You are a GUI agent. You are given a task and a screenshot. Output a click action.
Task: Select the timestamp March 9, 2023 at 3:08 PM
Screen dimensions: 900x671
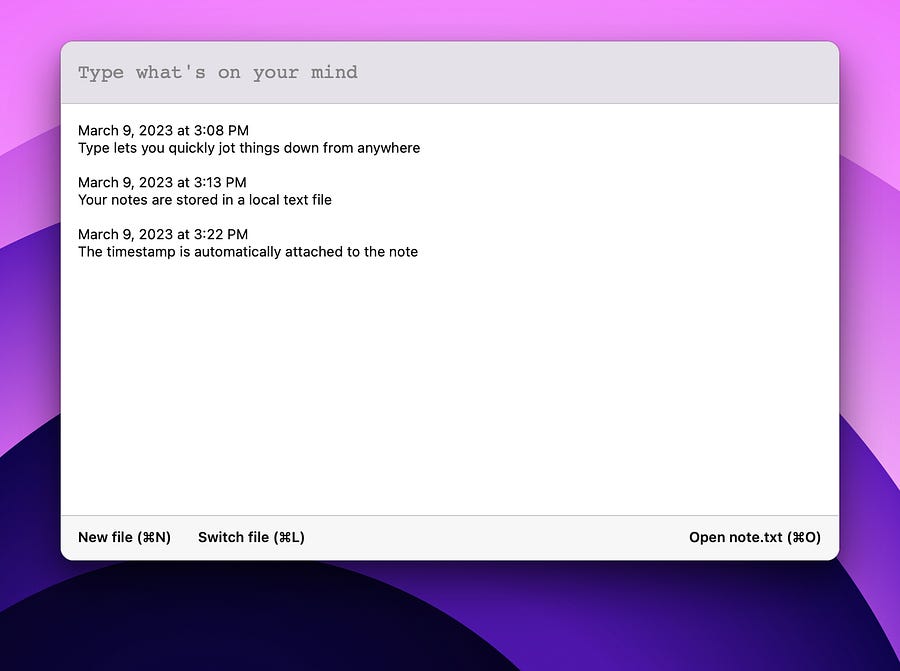click(x=164, y=130)
